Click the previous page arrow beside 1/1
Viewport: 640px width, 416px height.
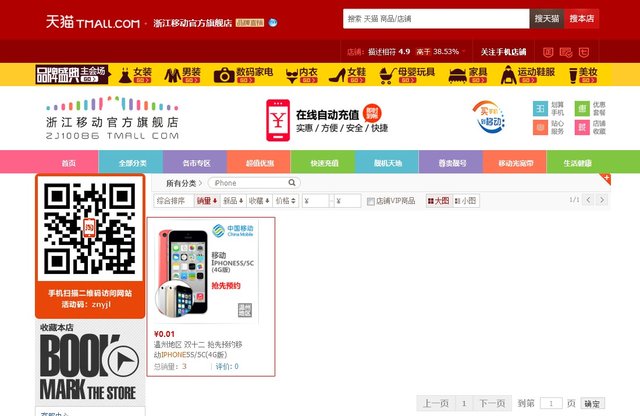(588, 200)
